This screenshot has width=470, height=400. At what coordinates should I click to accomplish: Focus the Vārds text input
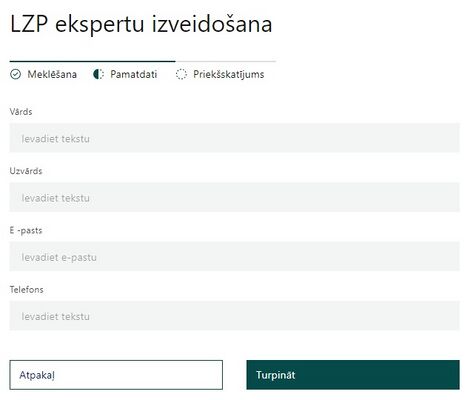(x=234, y=138)
